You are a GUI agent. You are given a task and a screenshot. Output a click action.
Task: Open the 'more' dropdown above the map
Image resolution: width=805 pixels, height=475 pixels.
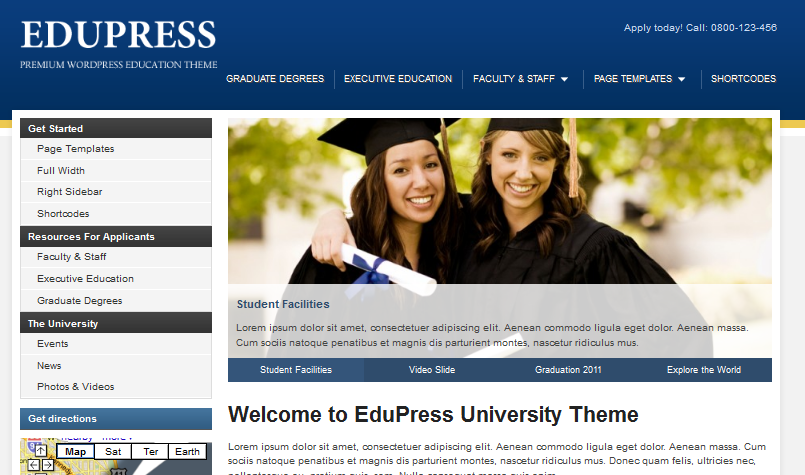coord(117,438)
